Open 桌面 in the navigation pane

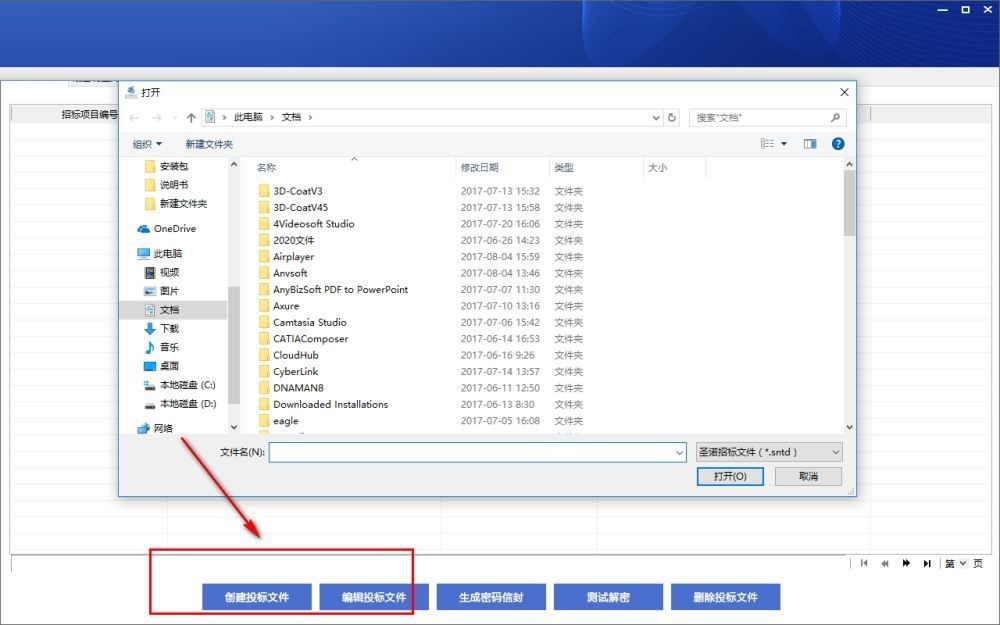162,366
